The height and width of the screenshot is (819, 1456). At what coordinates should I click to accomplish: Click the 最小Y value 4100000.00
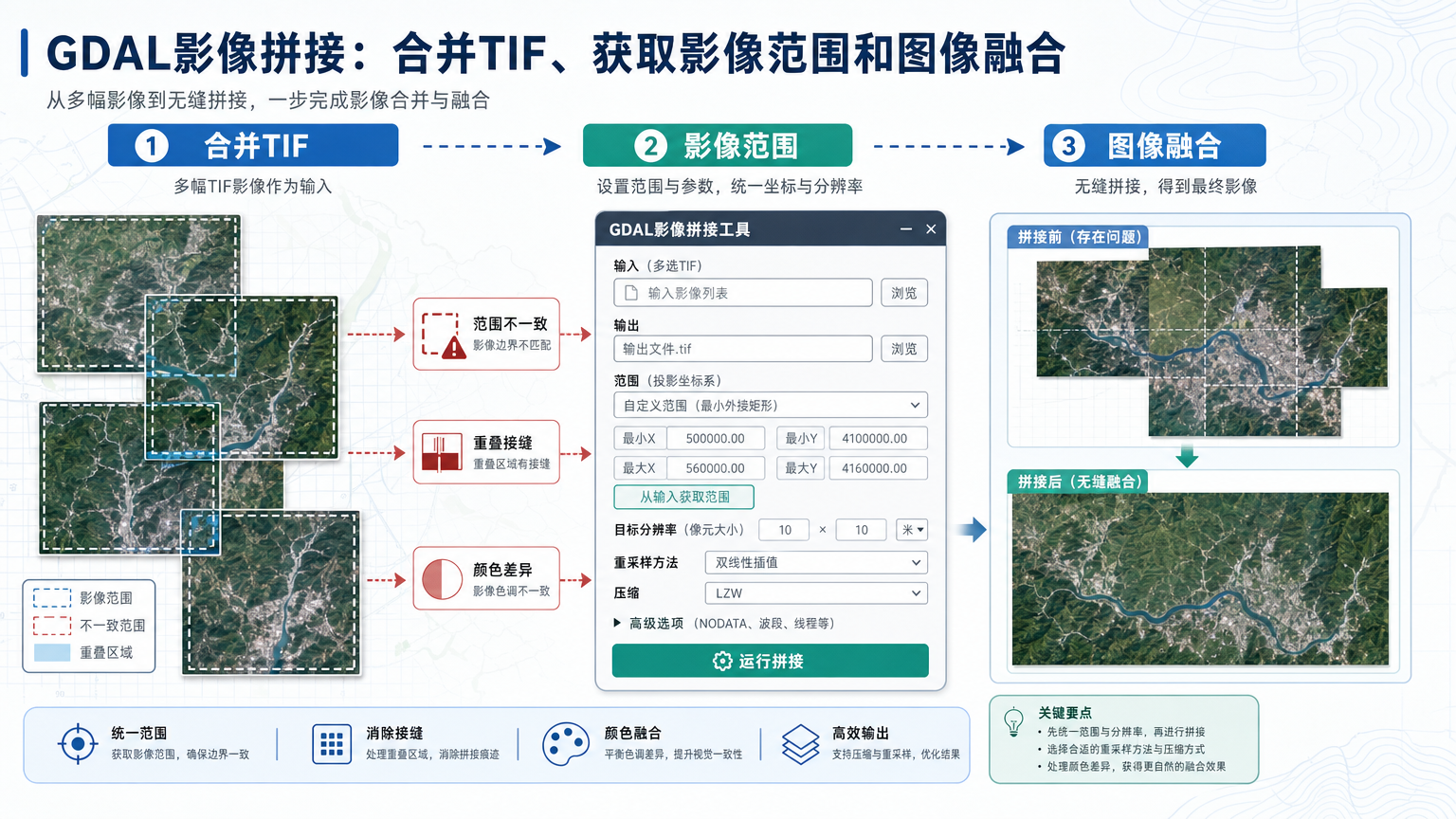point(878,439)
